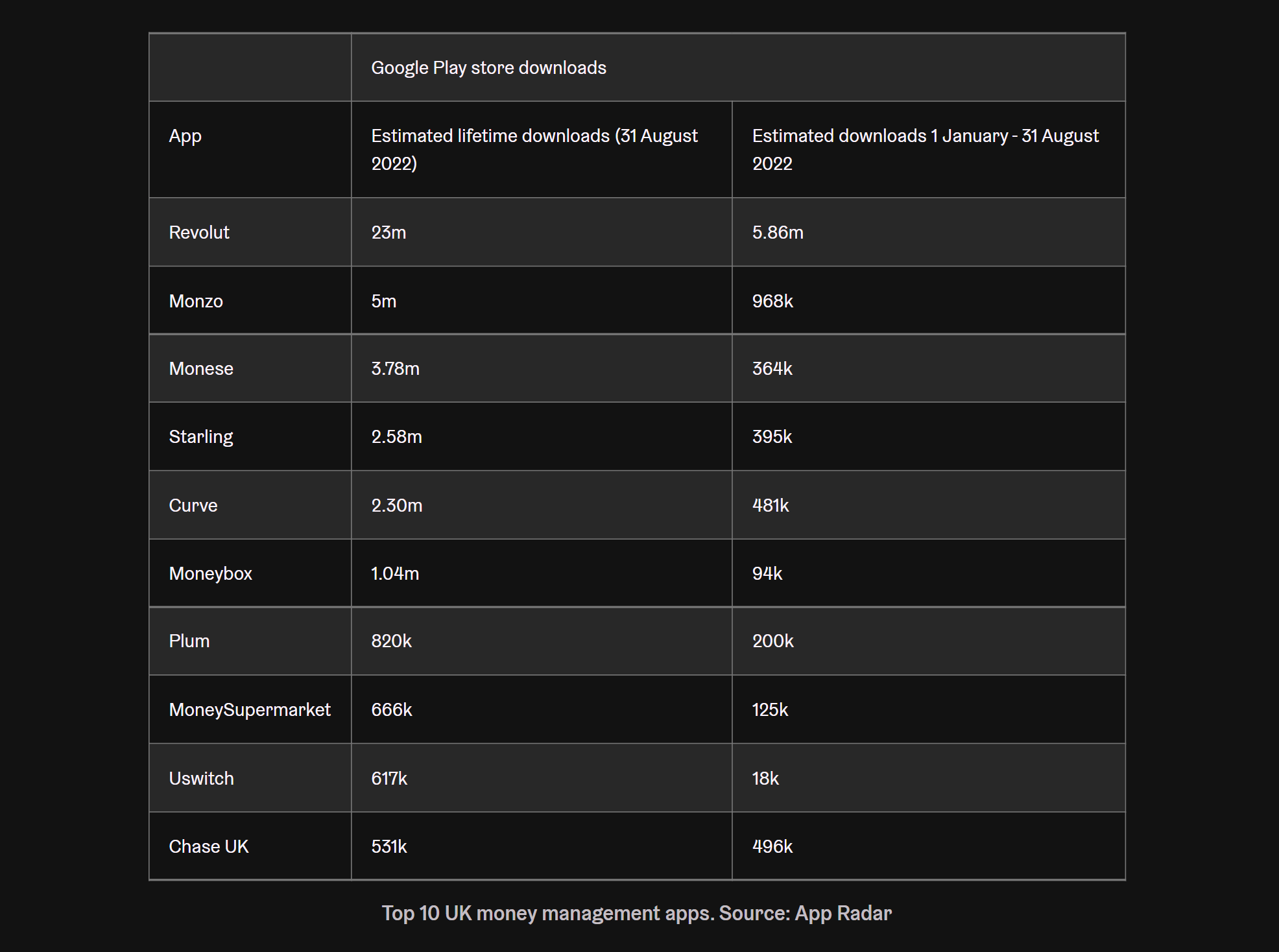The image size is (1279, 952).
Task: Select the Chase UK row label
Action: (x=209, y=846)
